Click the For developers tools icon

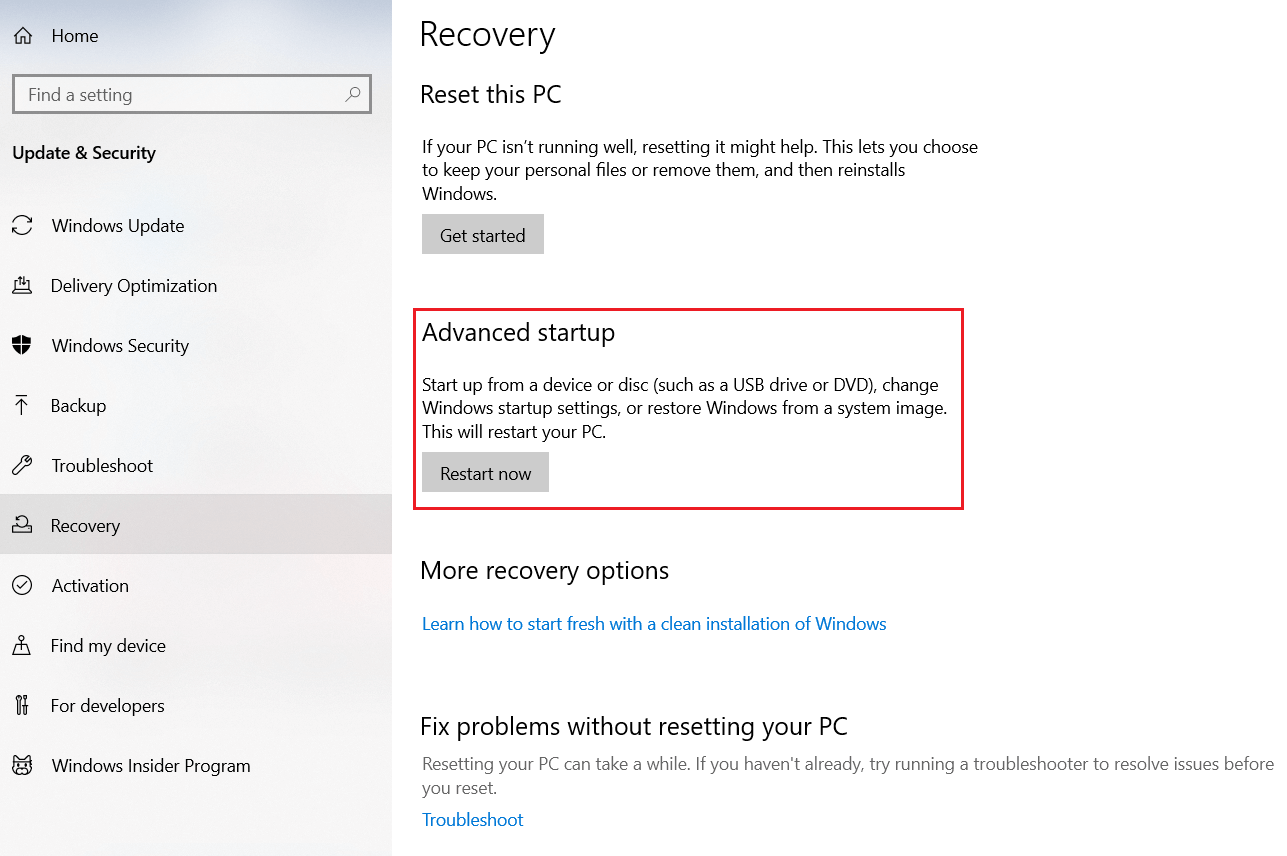click(x=22, y=706)
